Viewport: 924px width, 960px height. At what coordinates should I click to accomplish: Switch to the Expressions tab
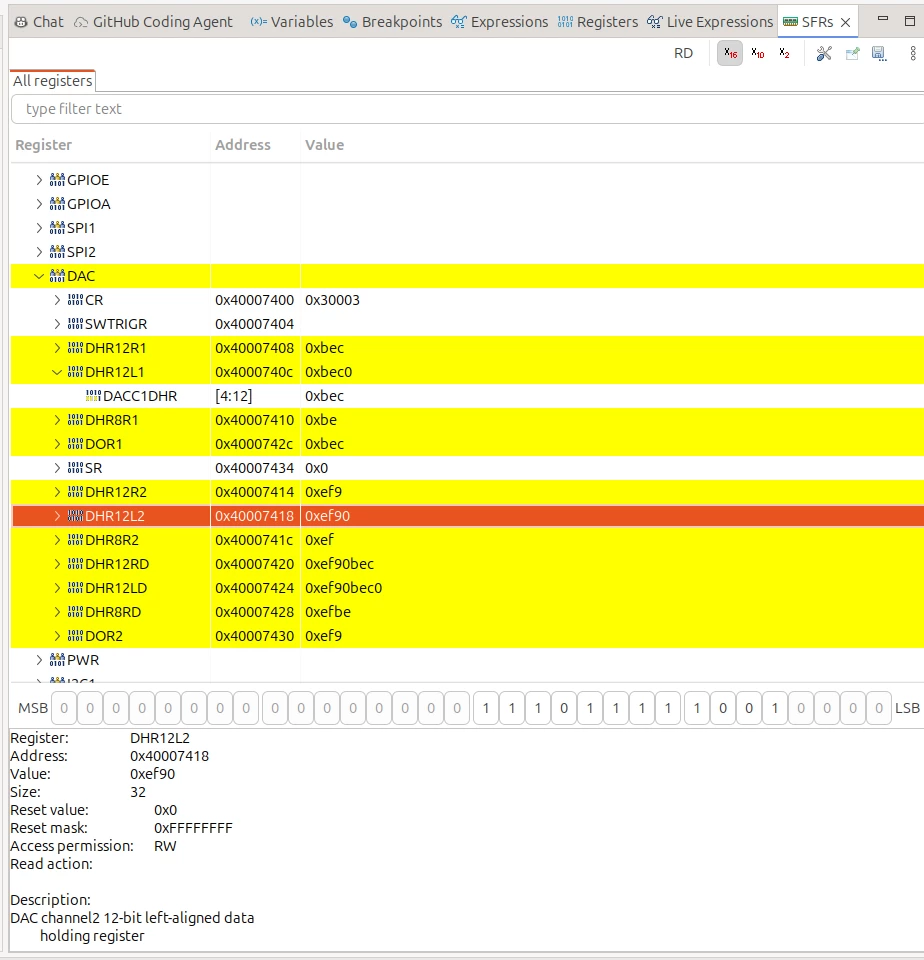click(x=500, y=22)
